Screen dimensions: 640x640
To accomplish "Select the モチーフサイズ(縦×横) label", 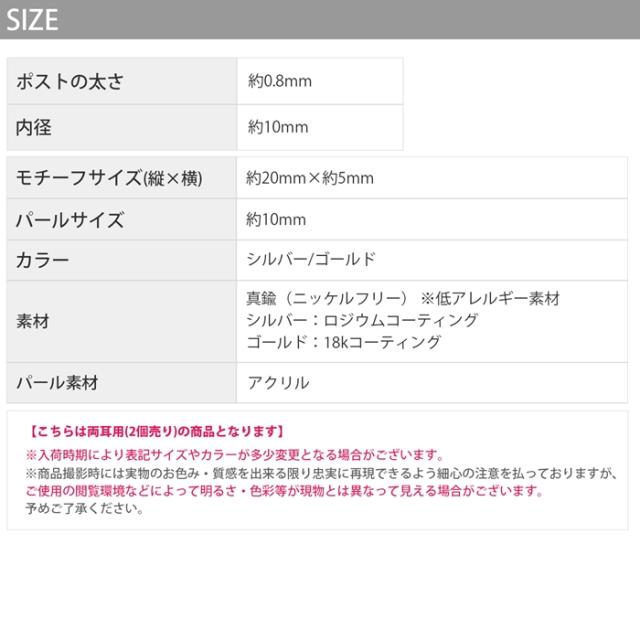I will tap(110, 179).
